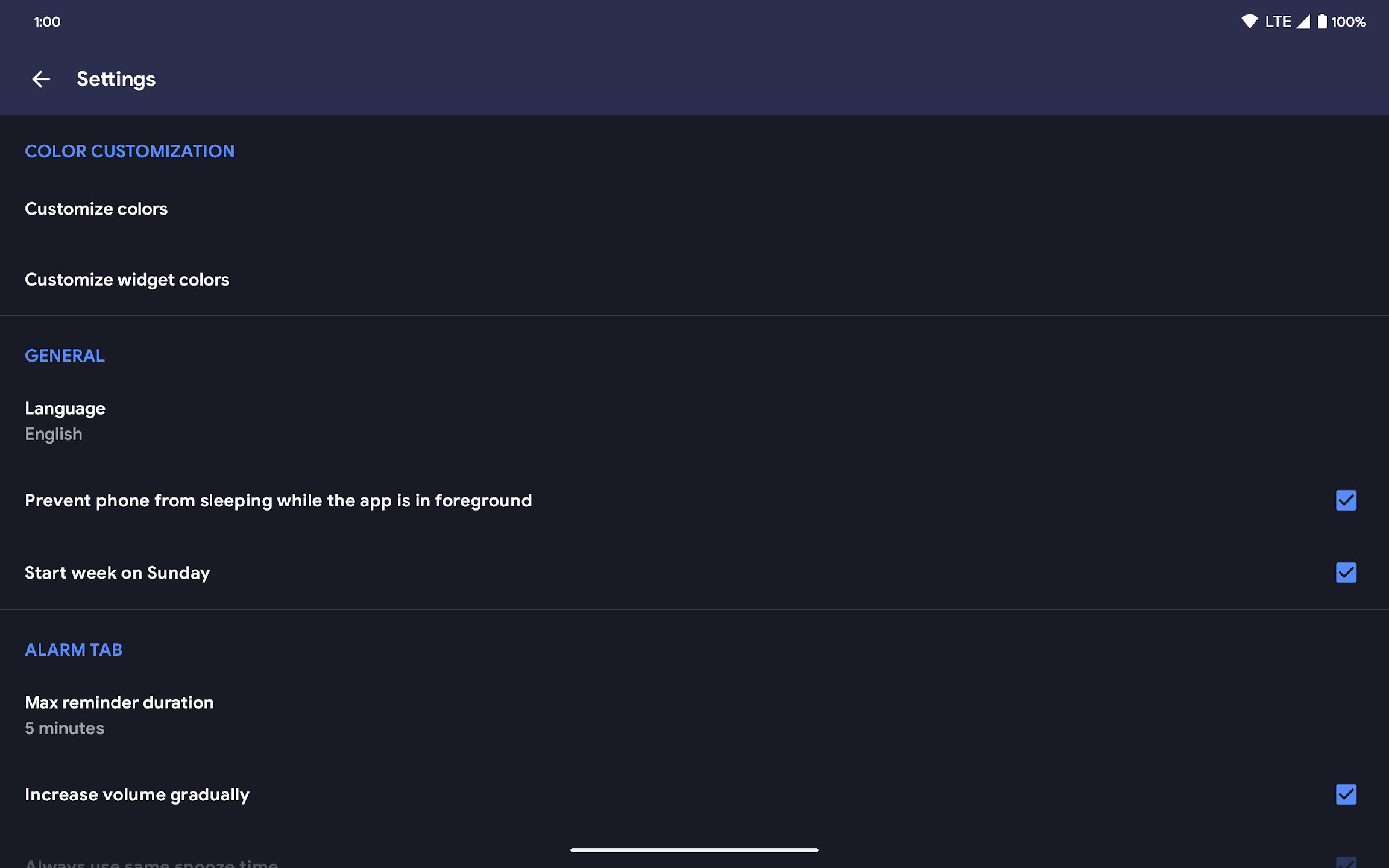Tap the 1:00 clock in status bar
The width and height of the screenshot is (1389, 868).
tap(47, 22)
